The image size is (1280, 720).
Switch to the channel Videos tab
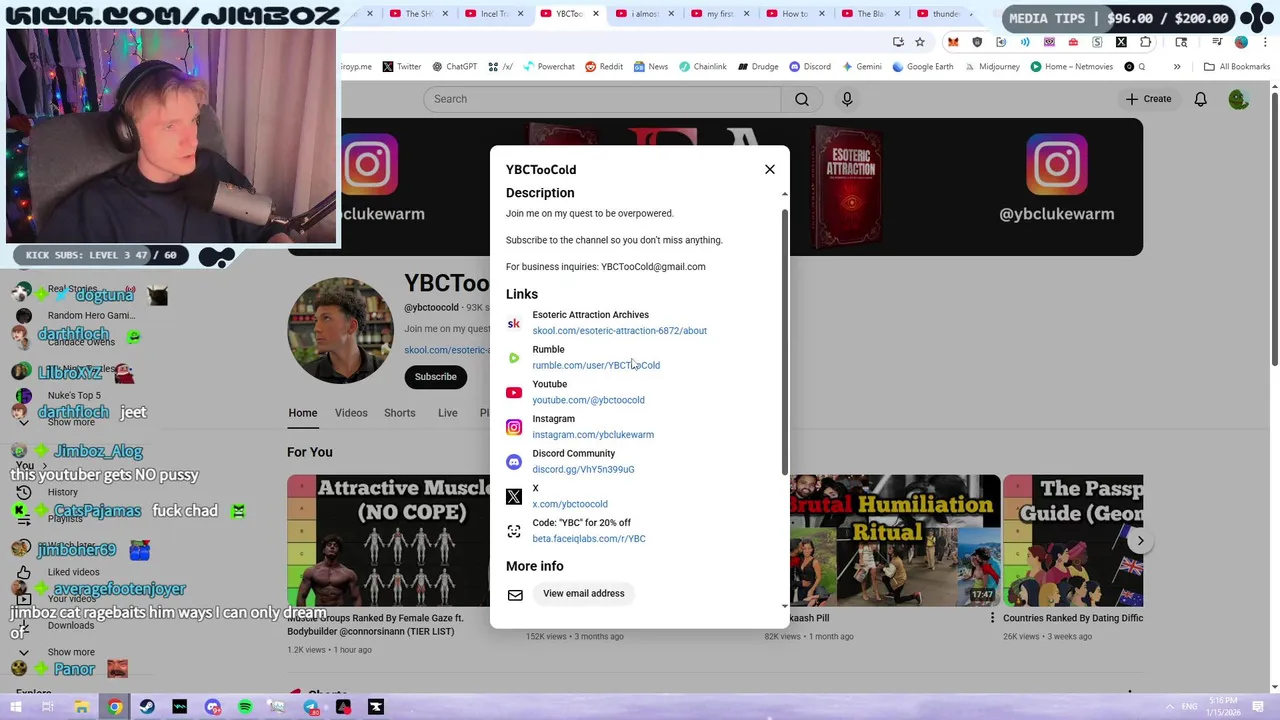(x=351, y=413)
